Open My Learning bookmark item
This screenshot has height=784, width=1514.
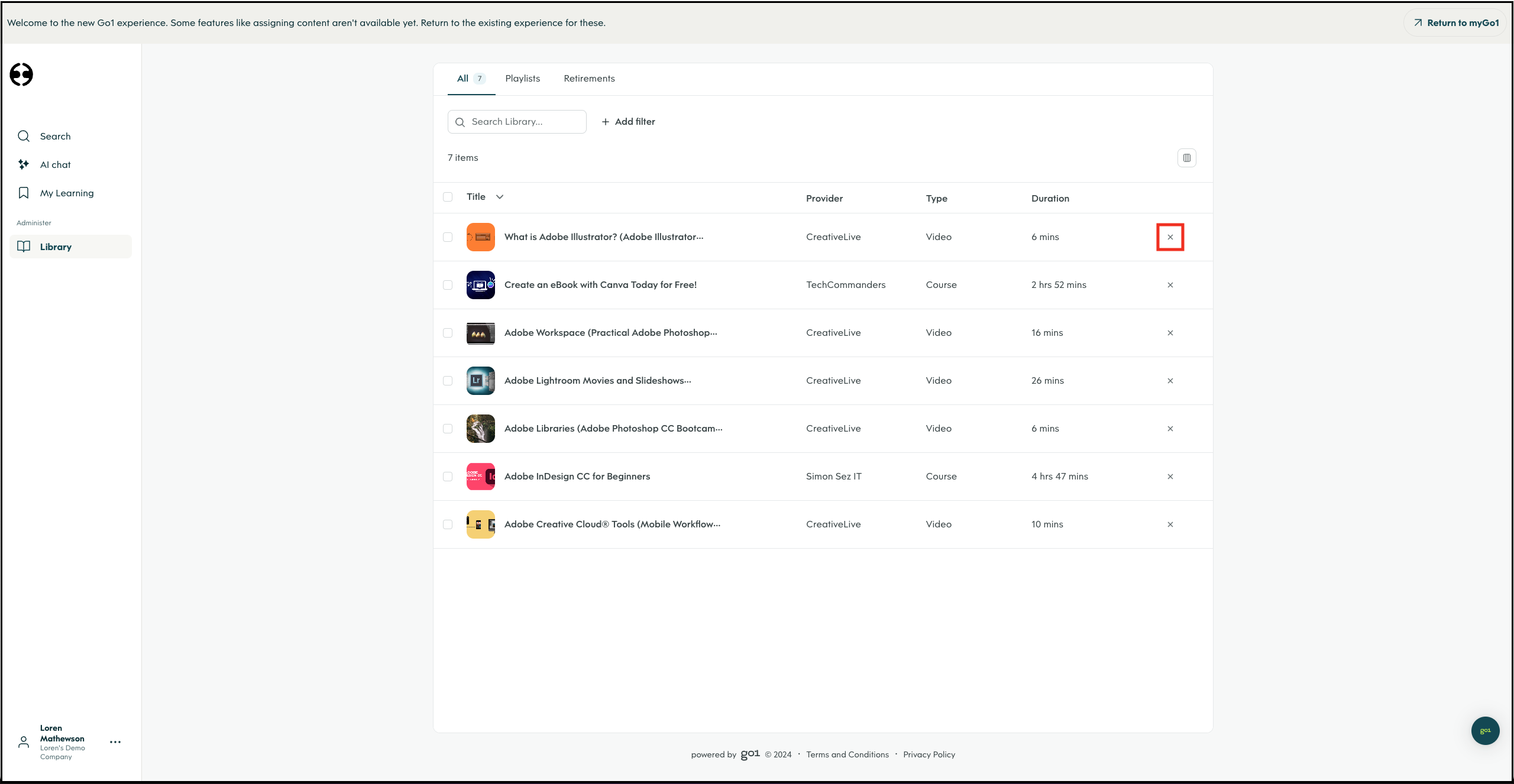point(66,193)
